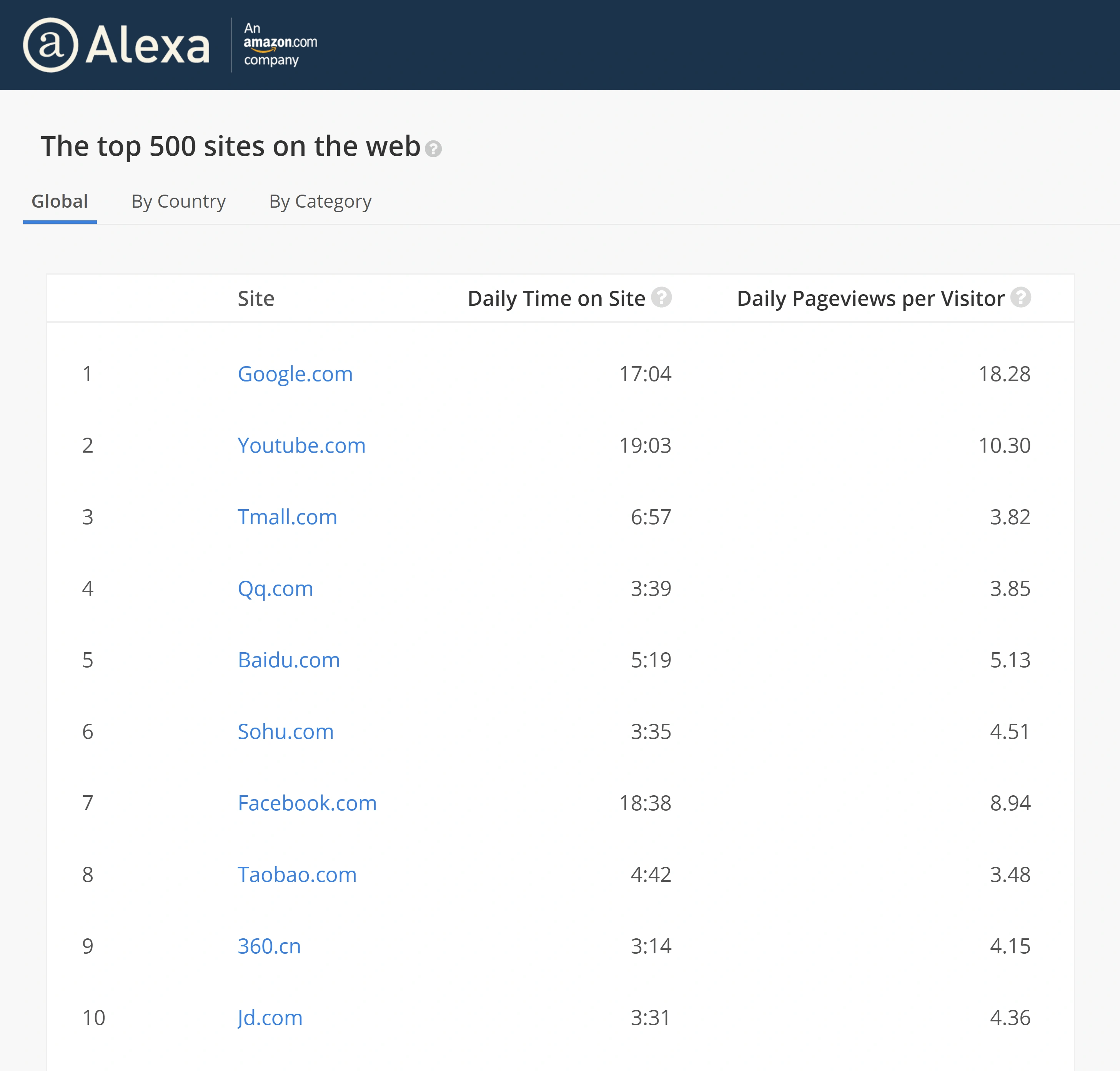Click Qq's pageviews value 3.85

coord(1010,589)
